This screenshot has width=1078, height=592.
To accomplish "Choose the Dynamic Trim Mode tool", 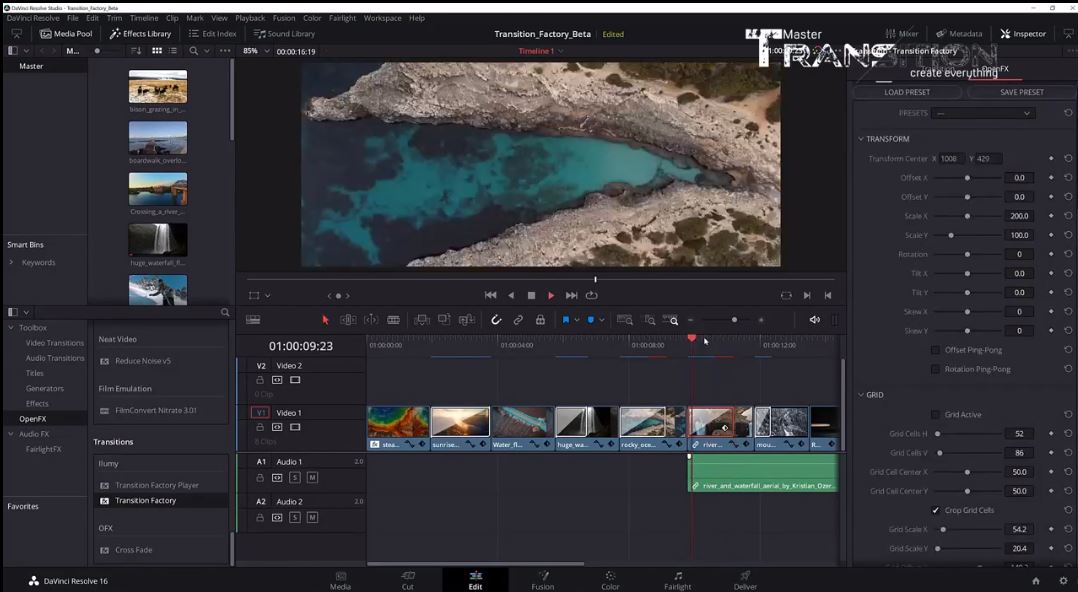I will [x=371, y=320].
